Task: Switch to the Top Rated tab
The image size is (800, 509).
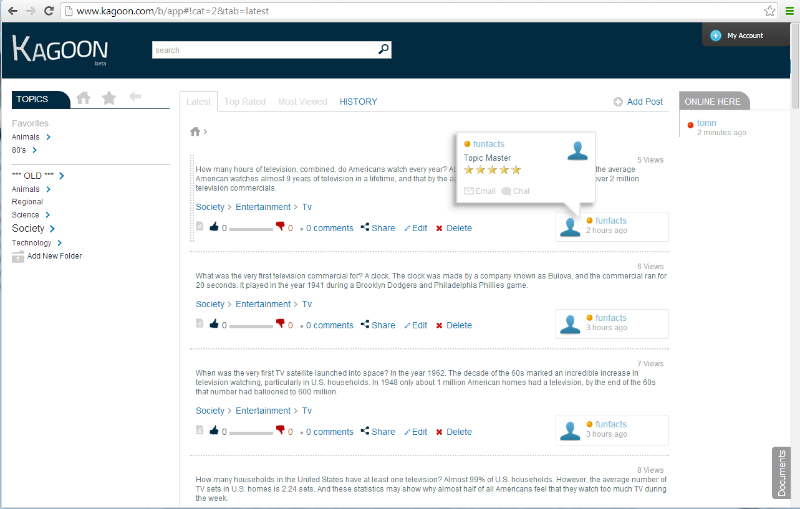Action: [x=244, y=102]
